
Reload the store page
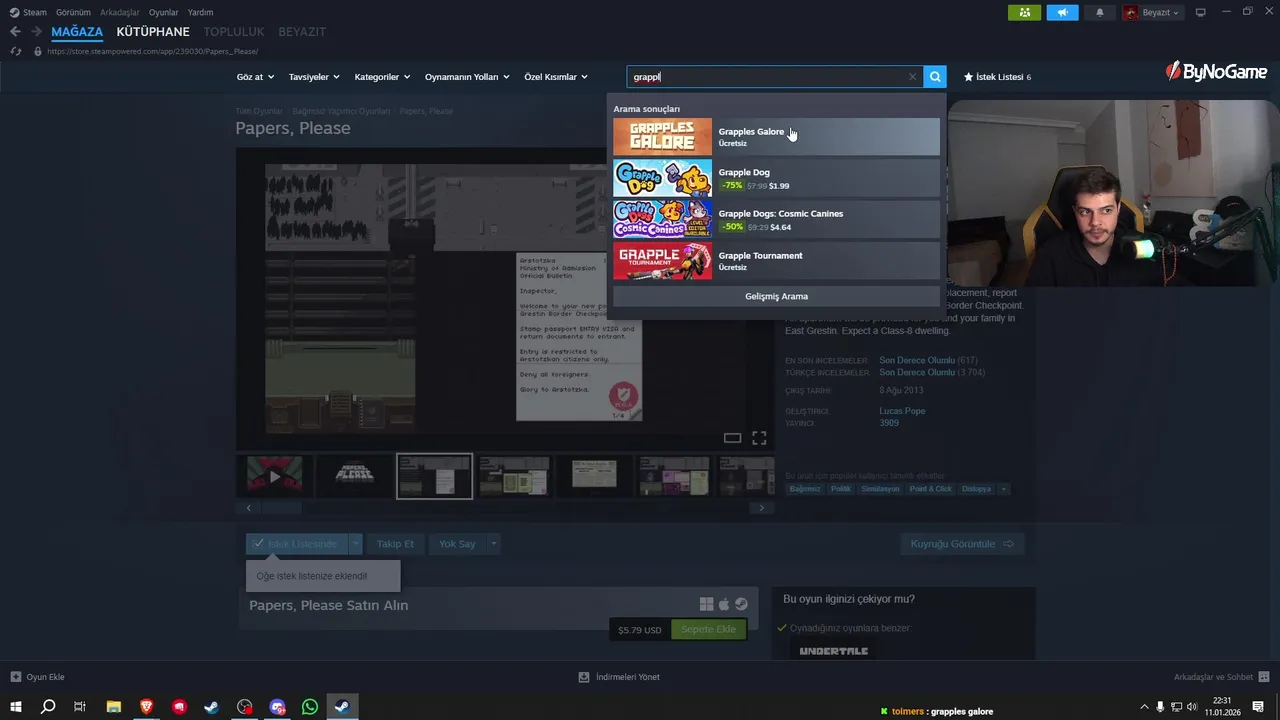pyautogui.click(x=15, y=51)
